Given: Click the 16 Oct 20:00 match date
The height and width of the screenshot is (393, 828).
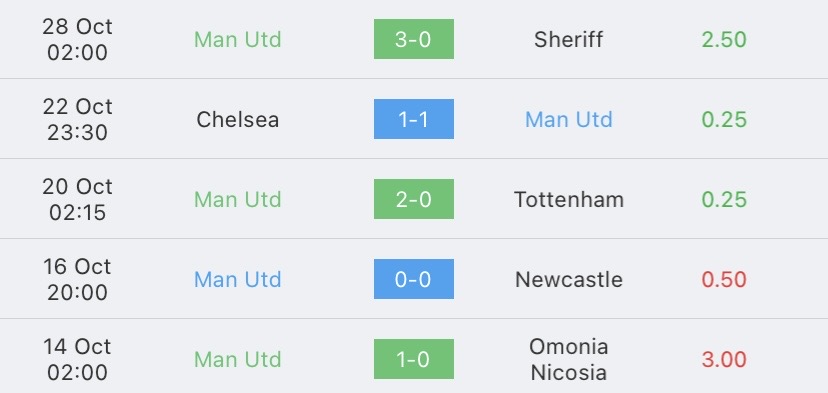Looking at the screenshot, I should [x=78, y=279].
